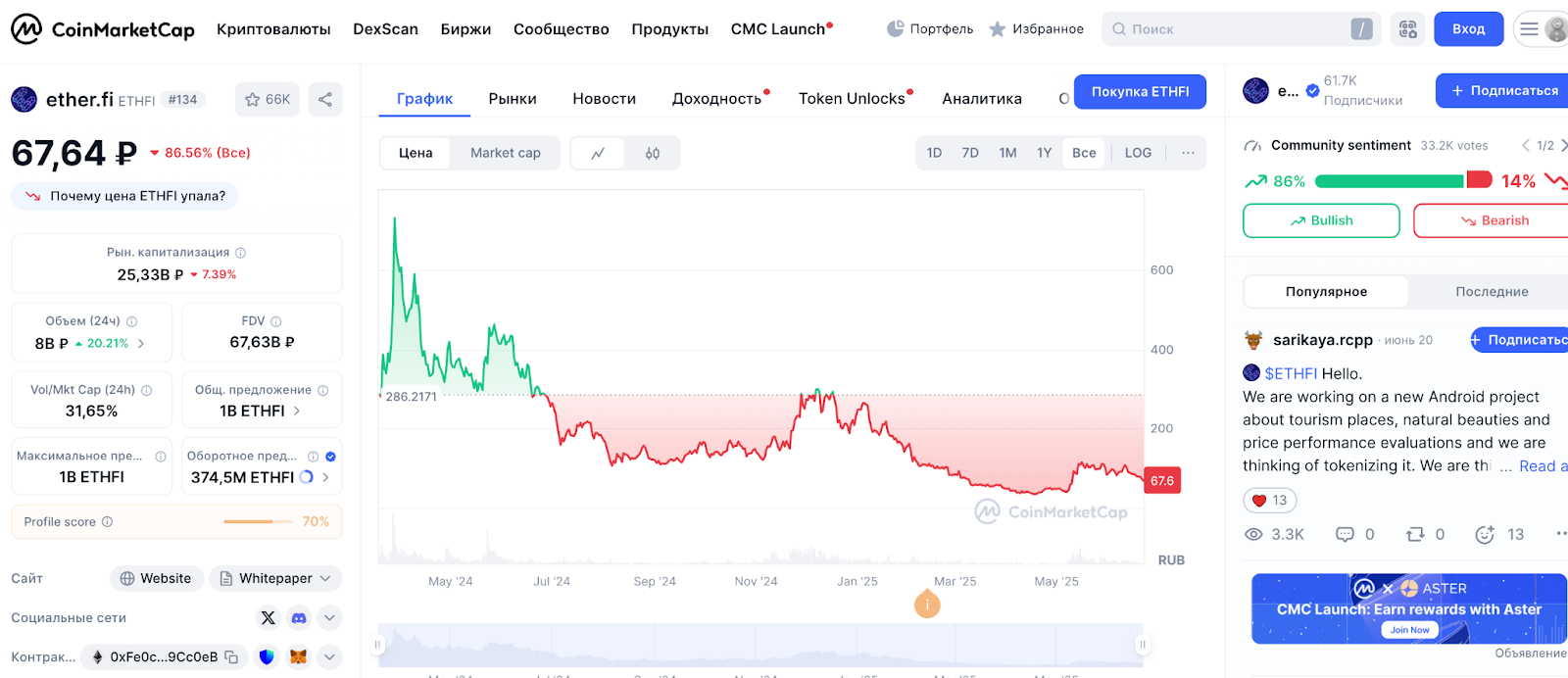Toggle LOG scale on chart
Viewport: 1568px width, 678px height.
pyautogui.click(x=1138, y=153)
